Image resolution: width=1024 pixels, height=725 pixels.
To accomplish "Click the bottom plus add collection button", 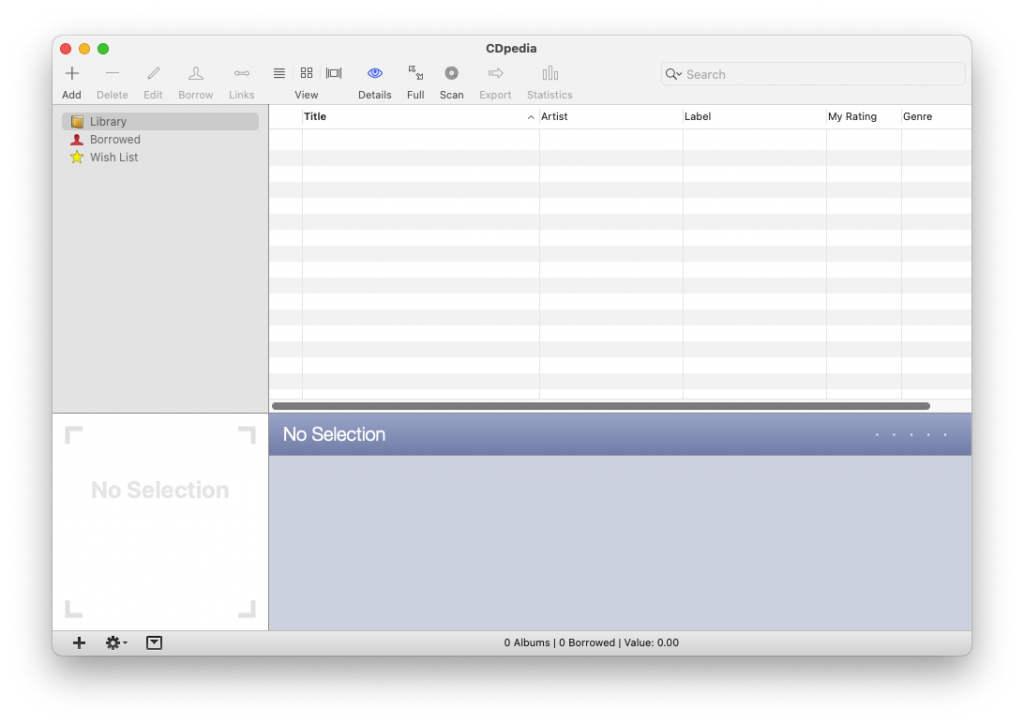I will [79, 643].
